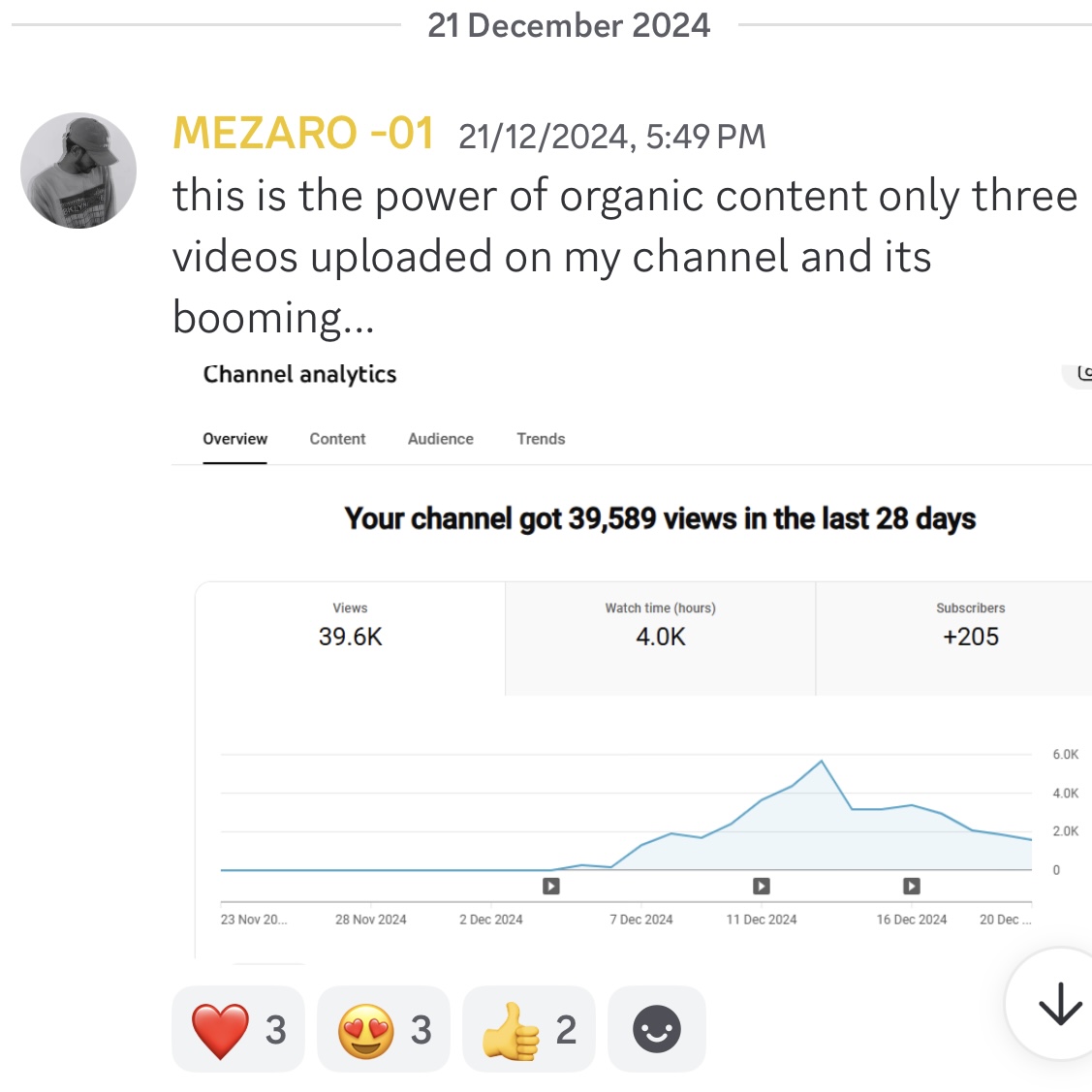Select the Views 39.6K metric card
The image size is (1092, 1092).
(351, 639)
